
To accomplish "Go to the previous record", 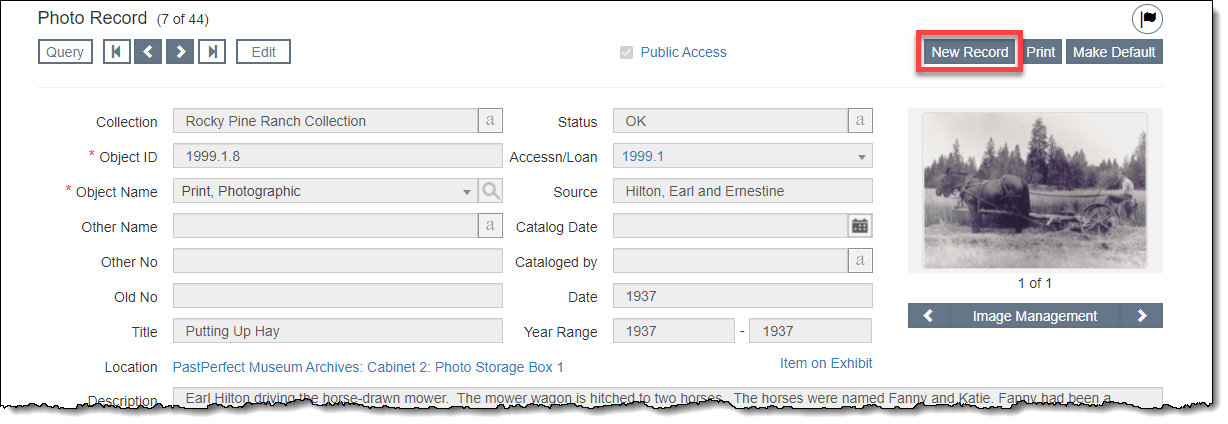I will [148, 52].
